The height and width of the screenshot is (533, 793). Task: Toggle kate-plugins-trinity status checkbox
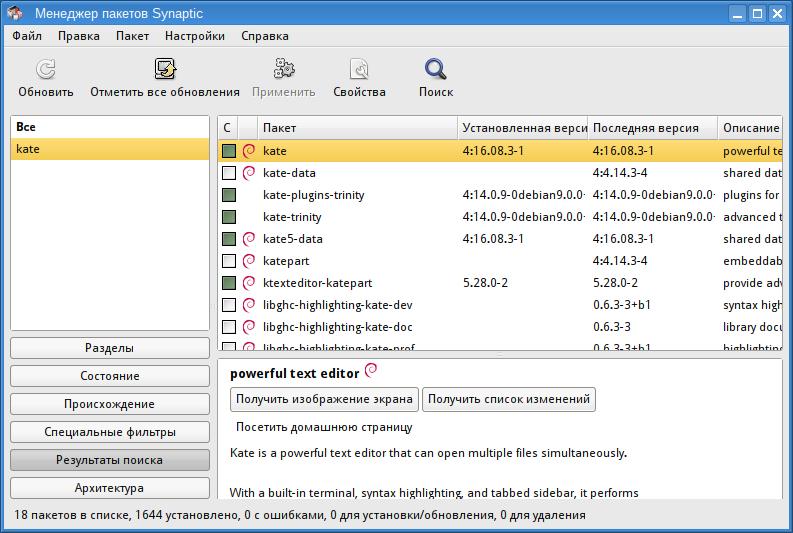pyautogui.click(x=229, y=195)
